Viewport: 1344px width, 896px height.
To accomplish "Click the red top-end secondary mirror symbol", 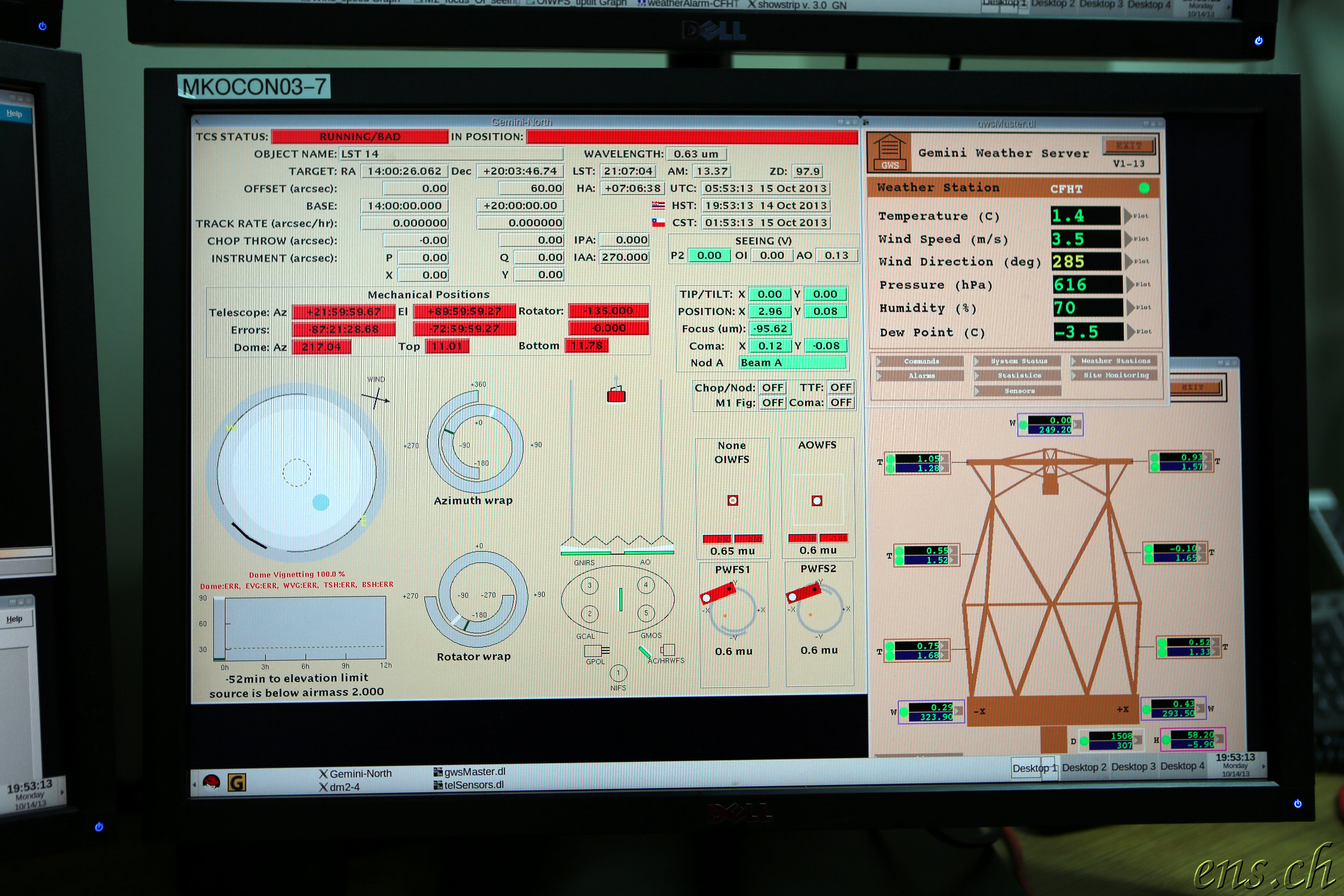I will pos(616,394).
